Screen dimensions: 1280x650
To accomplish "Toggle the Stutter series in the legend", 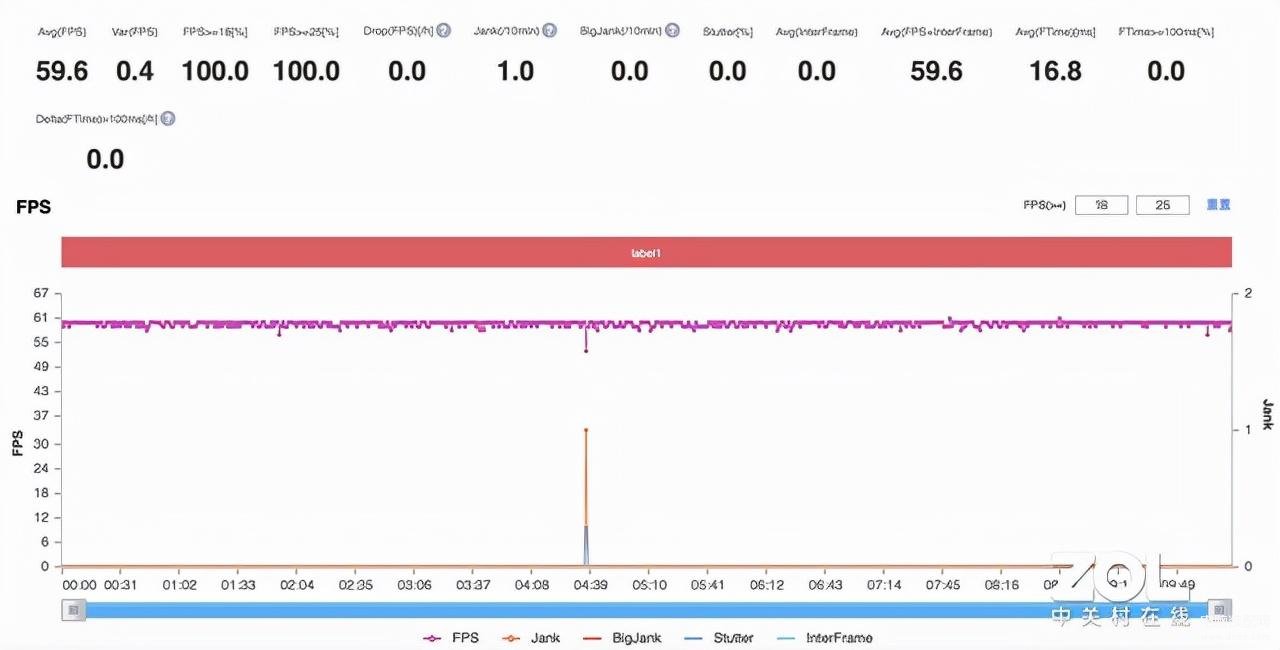I will [x=720, y=638].
